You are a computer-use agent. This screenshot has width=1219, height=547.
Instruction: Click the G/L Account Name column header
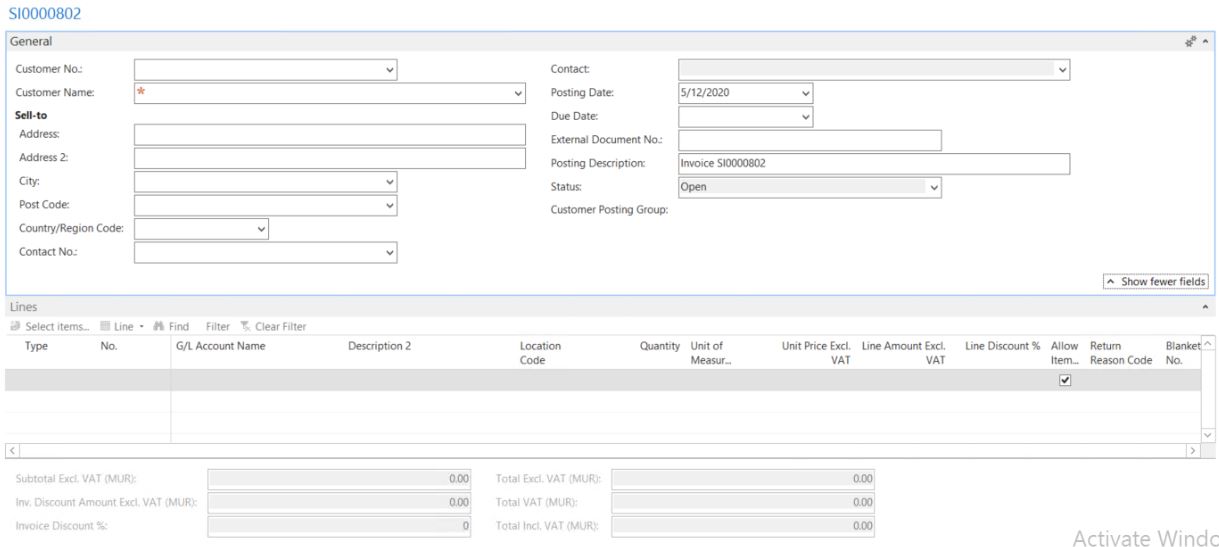tap(220, 347)
